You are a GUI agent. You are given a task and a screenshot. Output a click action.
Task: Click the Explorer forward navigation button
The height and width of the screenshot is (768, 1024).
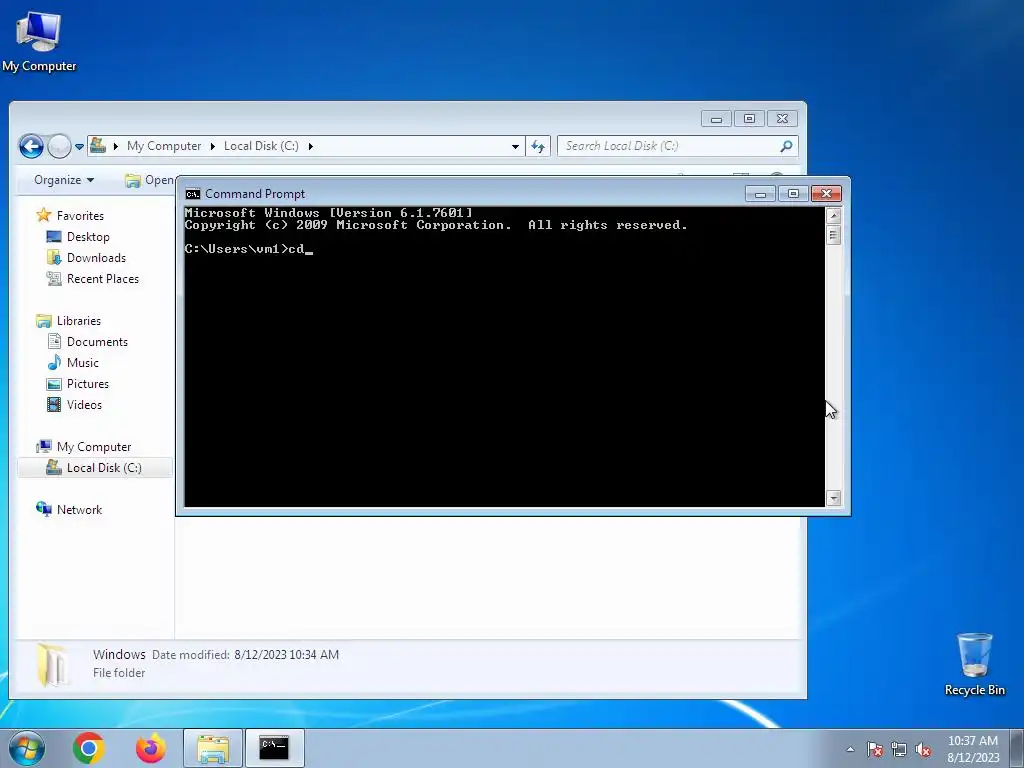click(59, 146)
